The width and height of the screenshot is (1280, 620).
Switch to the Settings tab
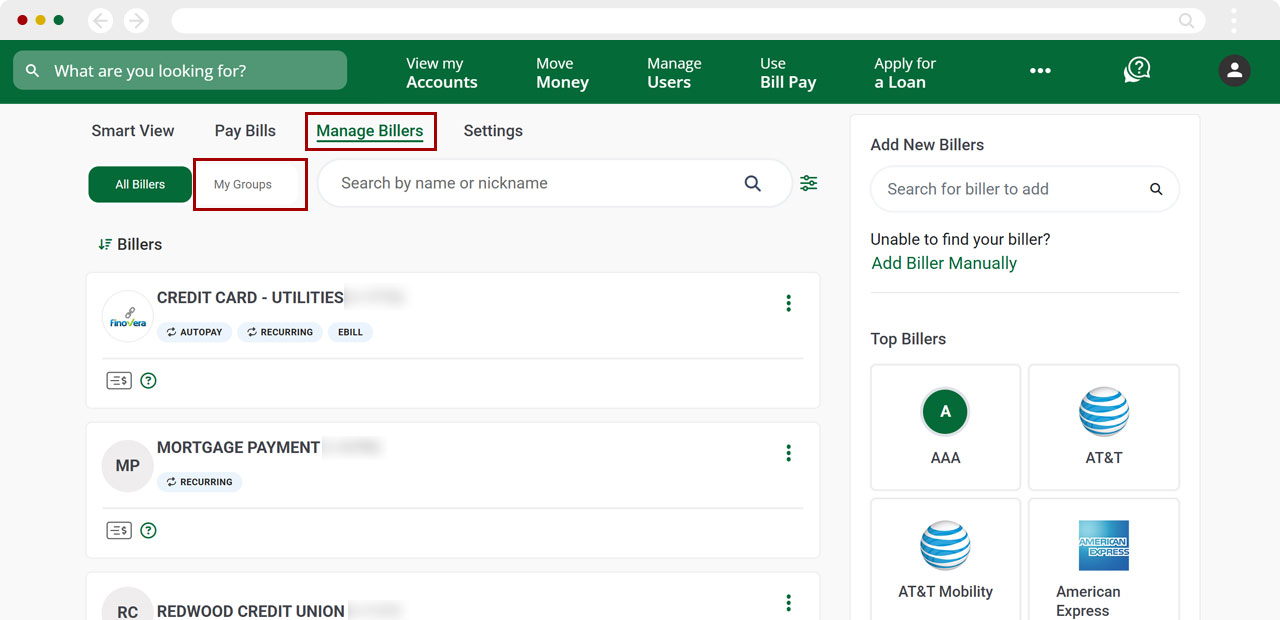(493, 131)
